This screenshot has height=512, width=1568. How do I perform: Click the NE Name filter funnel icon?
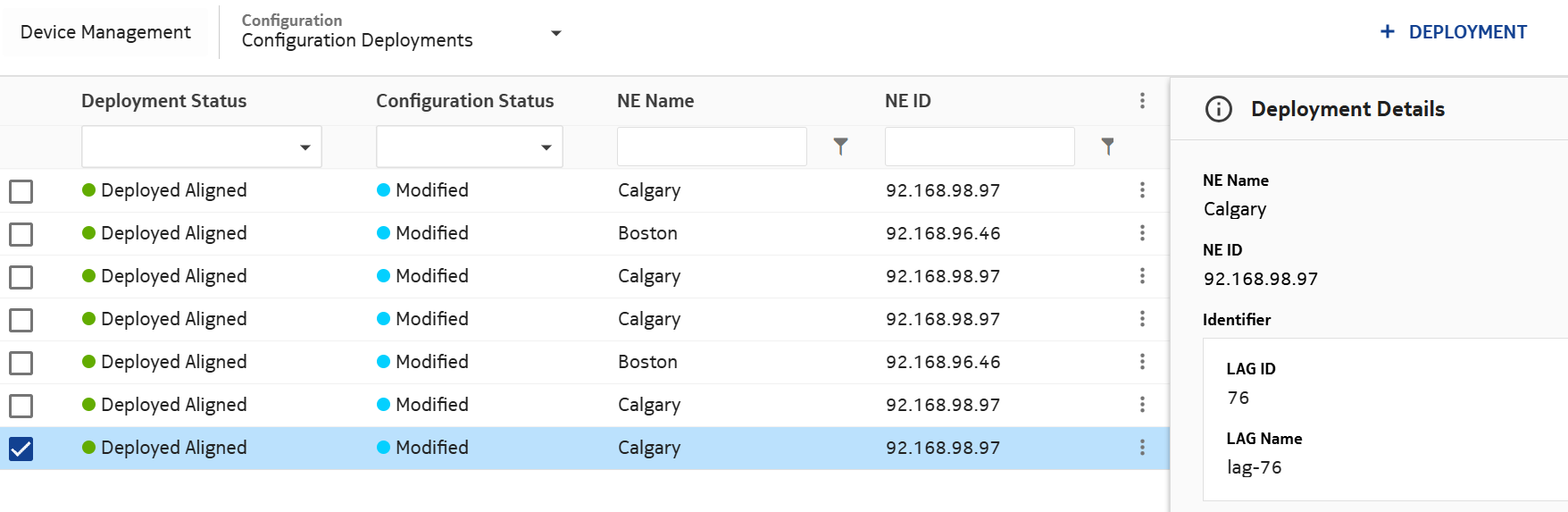(x=840, y=147)
